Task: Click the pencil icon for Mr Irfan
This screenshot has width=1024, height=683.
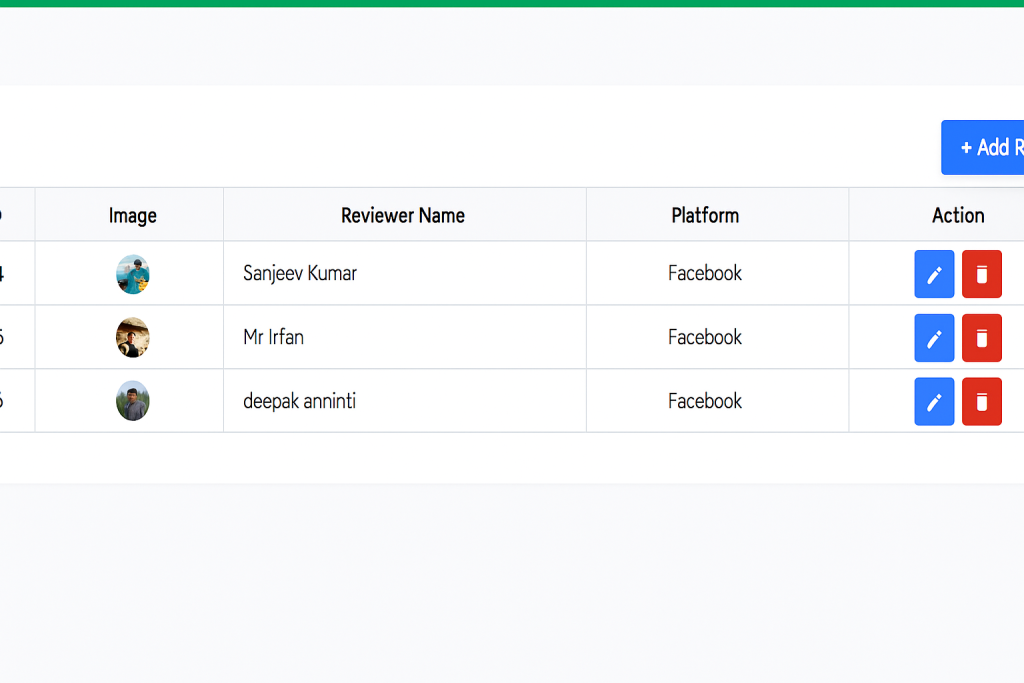Action: [x=934, y=338]
